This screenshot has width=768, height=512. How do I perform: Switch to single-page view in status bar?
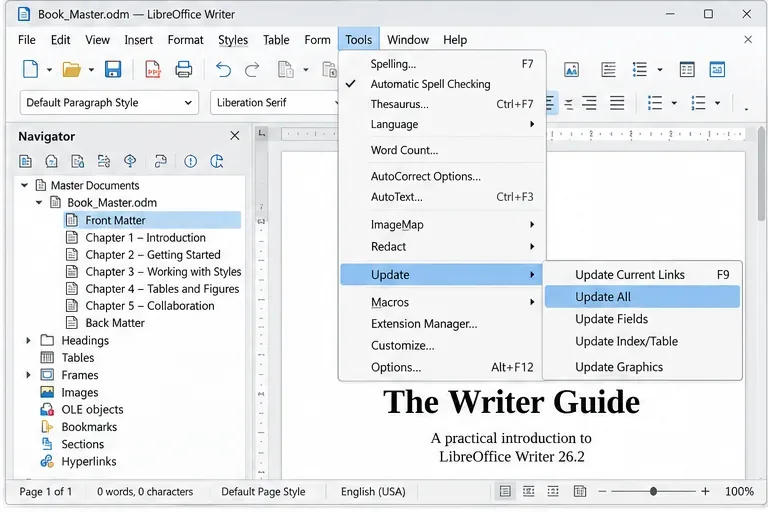[x=505, y=491]
